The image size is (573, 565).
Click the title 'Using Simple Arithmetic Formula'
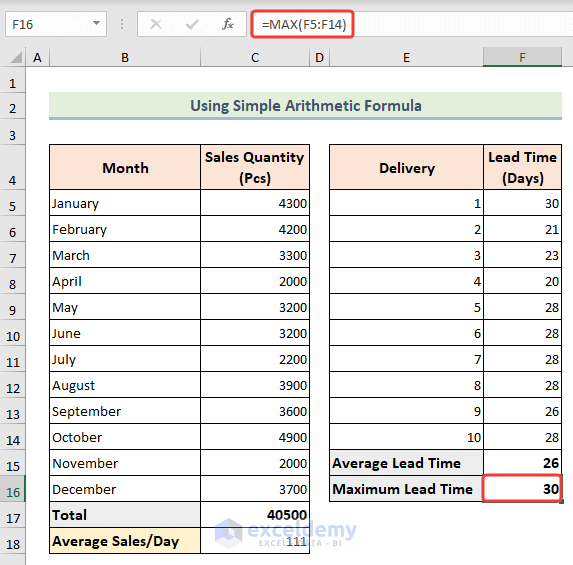(306, 106)
